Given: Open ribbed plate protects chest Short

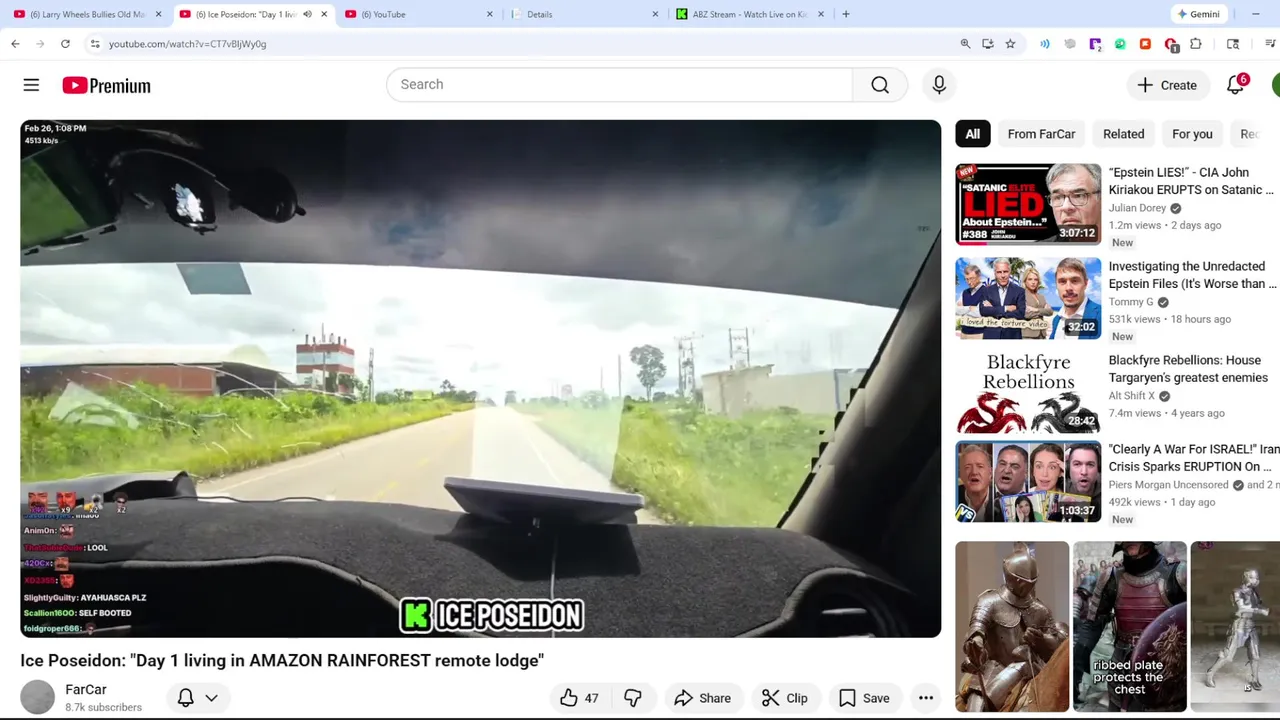Looking at the screenshot, I should [1130, 627].
